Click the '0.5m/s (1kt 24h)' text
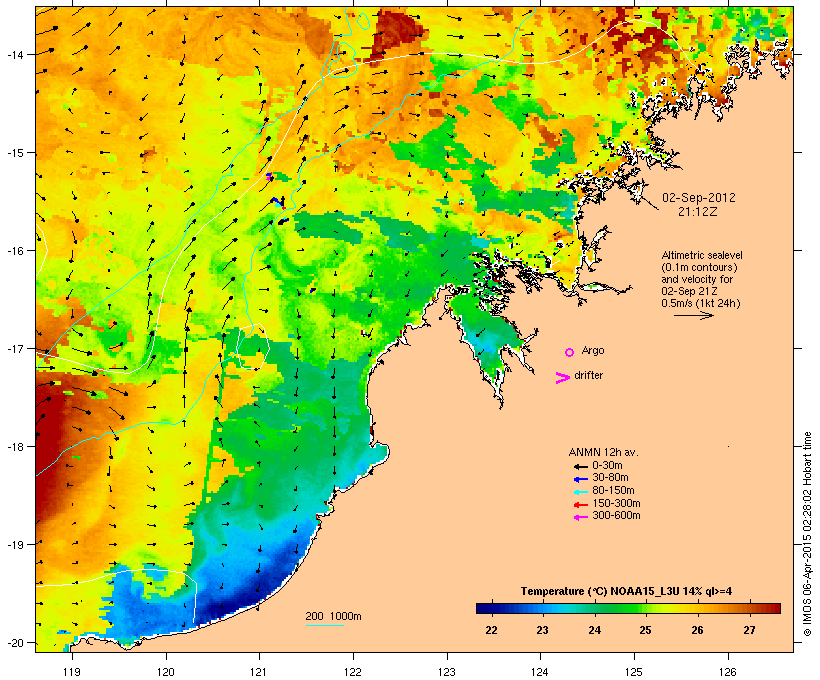820x680 pixels. pos(701,303)
